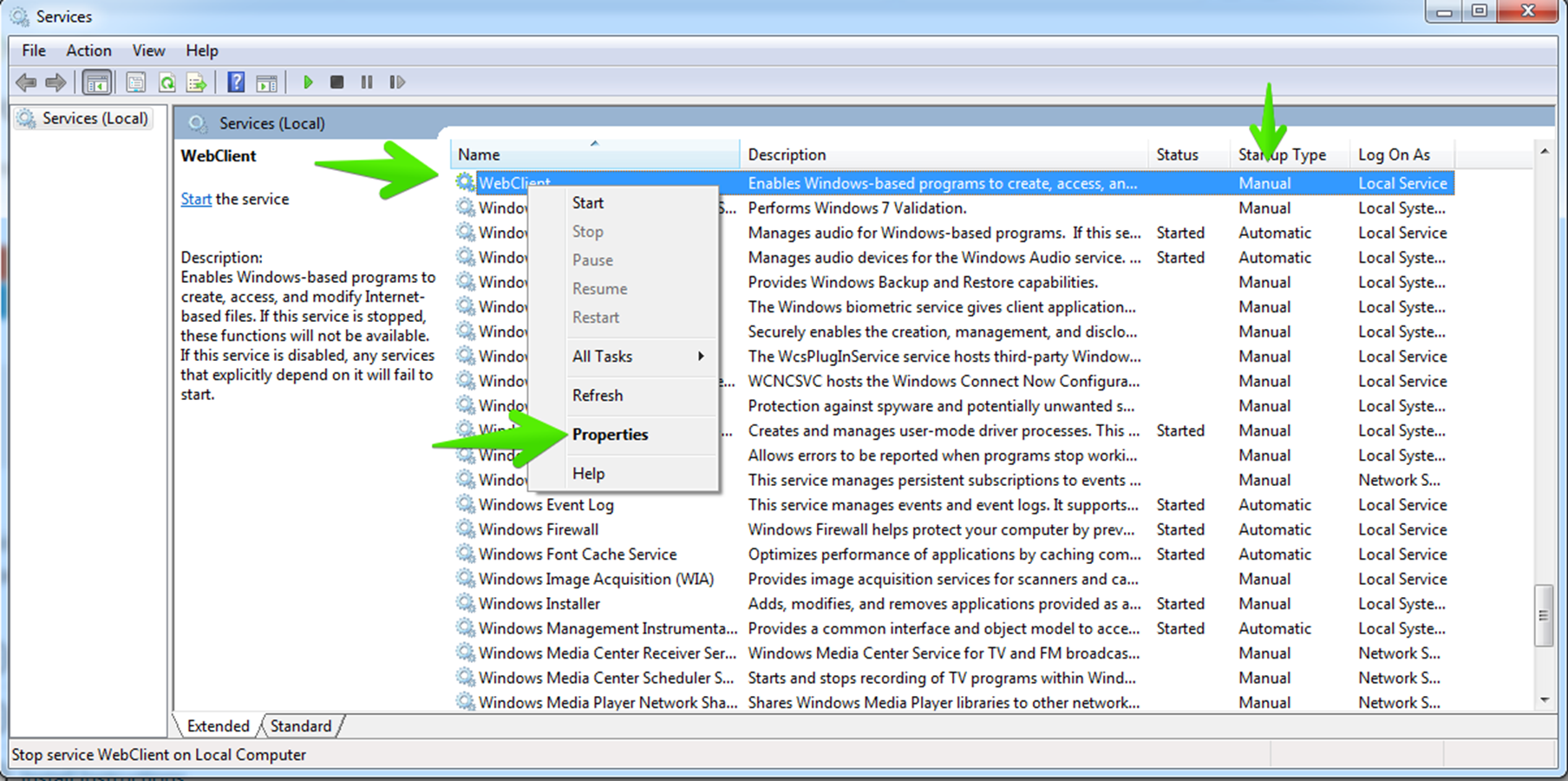1568x781 pixels.
Task: Click the Refresh toolbar icon
Action: (167, 82)
